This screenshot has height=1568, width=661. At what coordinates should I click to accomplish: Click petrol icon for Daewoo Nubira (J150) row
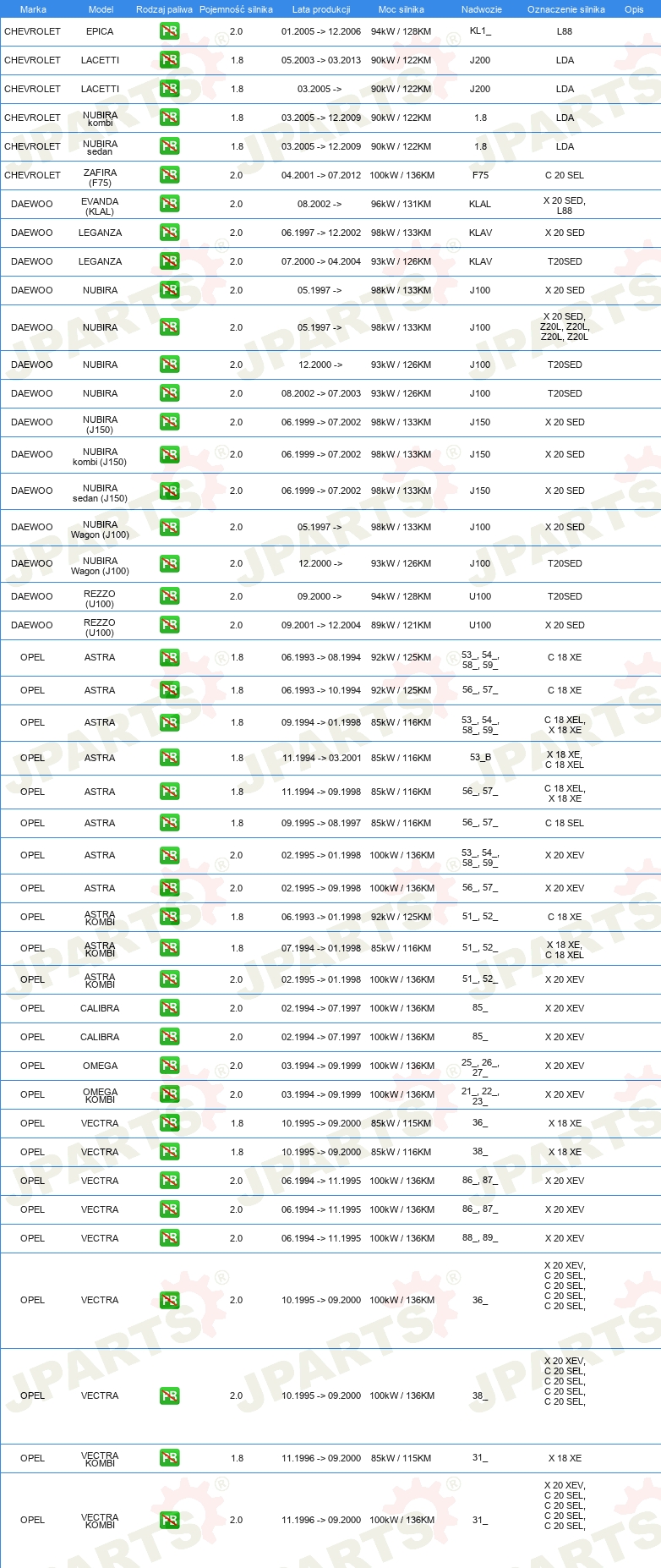coord(169,422)
